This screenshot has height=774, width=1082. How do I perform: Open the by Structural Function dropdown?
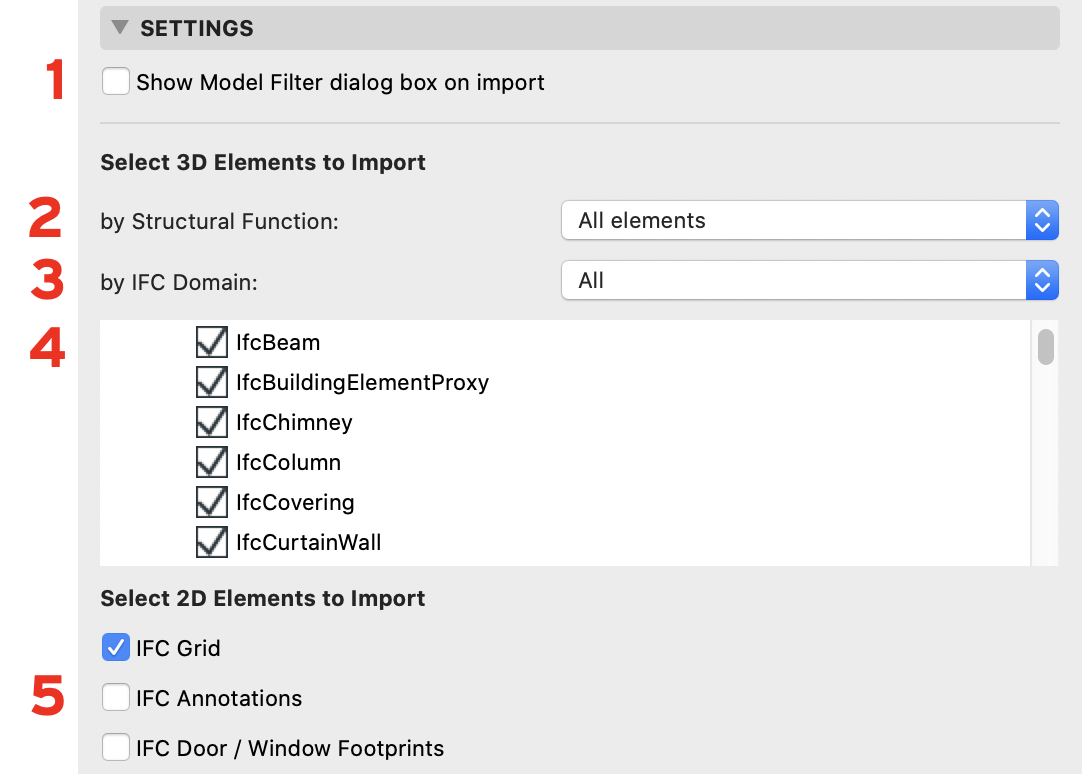point(809,221)
